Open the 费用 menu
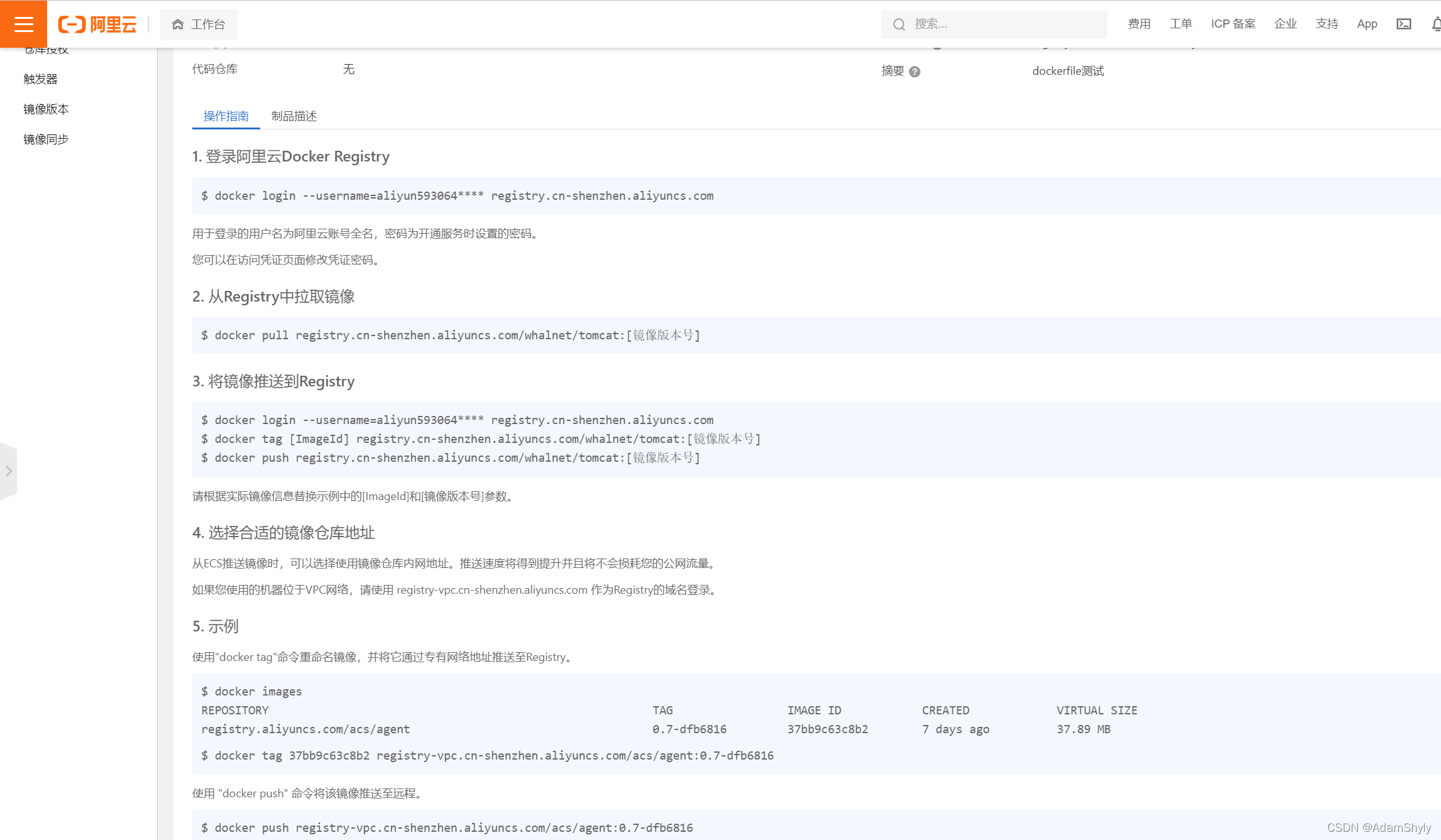Image resolution: width=1441 pixels, height=840 pixels. coord(1139,24)
